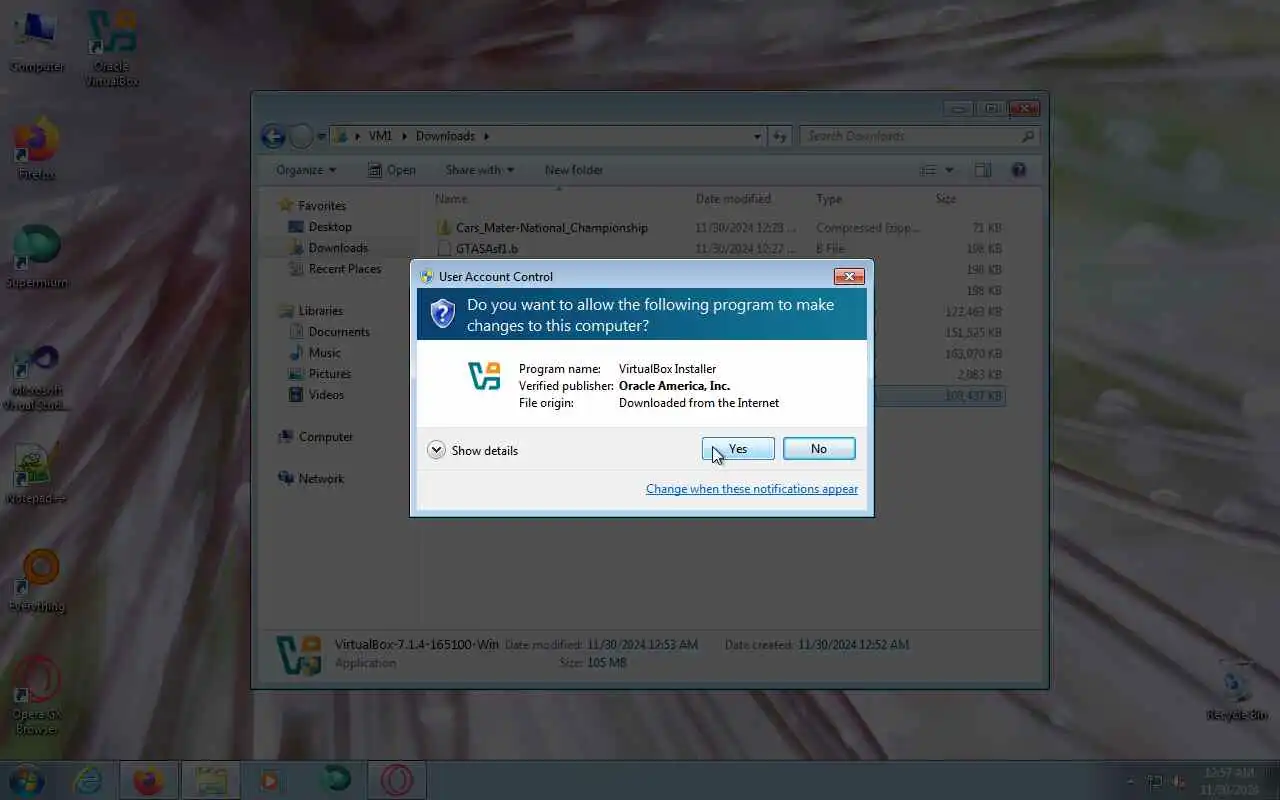Viewport: 1280px width, 800px height.
Task: Close the User Account Control dialog
Action: click(x=848, y=276)
